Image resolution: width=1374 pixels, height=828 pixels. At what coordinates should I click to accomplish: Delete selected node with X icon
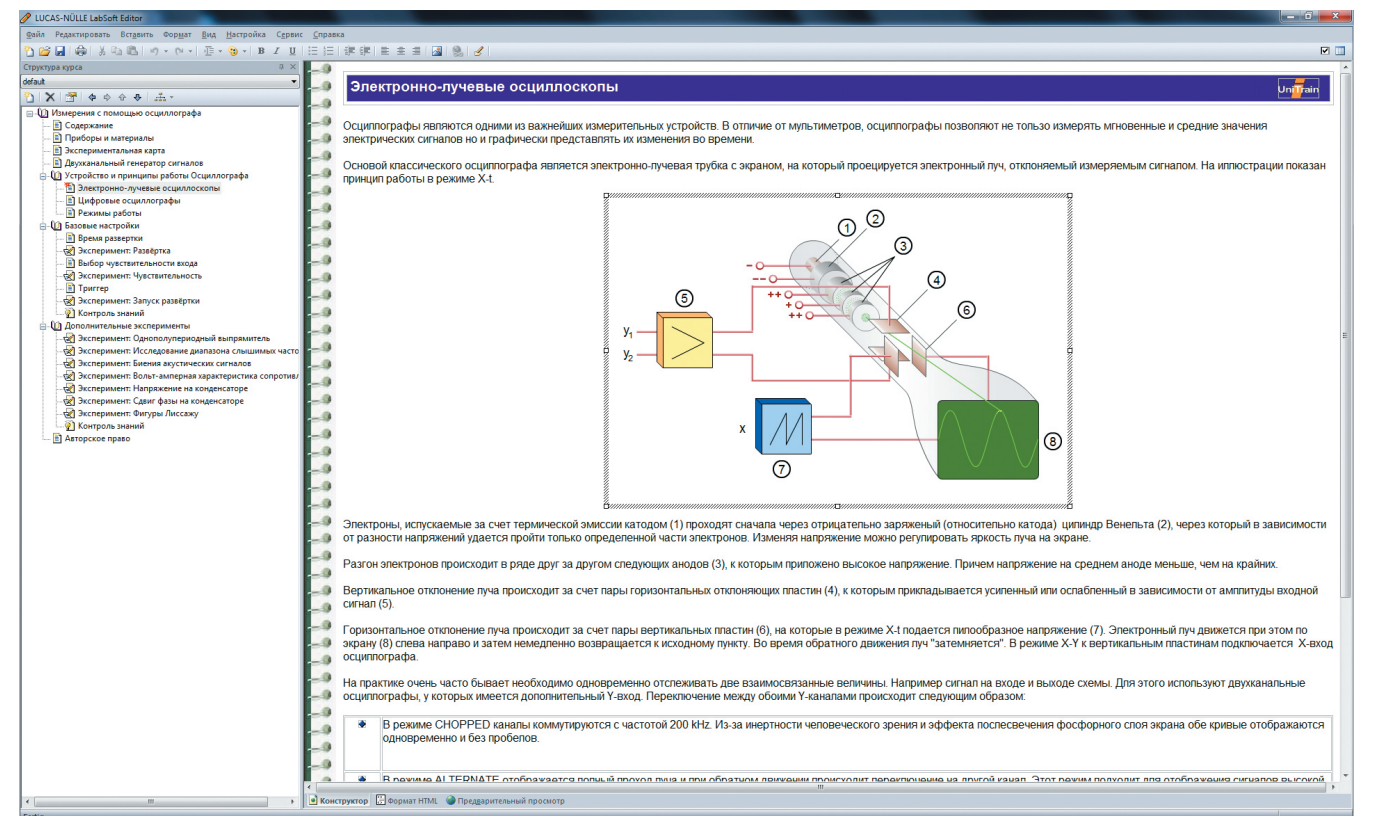coord(49,97)
